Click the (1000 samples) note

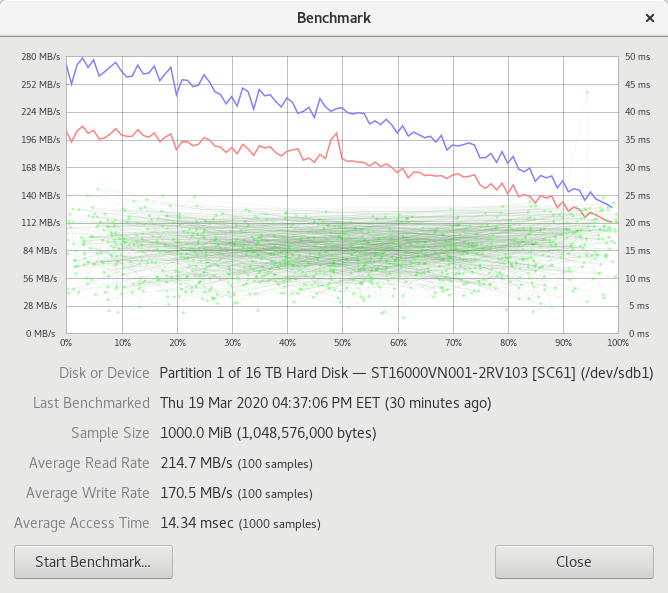click(279, 524)
